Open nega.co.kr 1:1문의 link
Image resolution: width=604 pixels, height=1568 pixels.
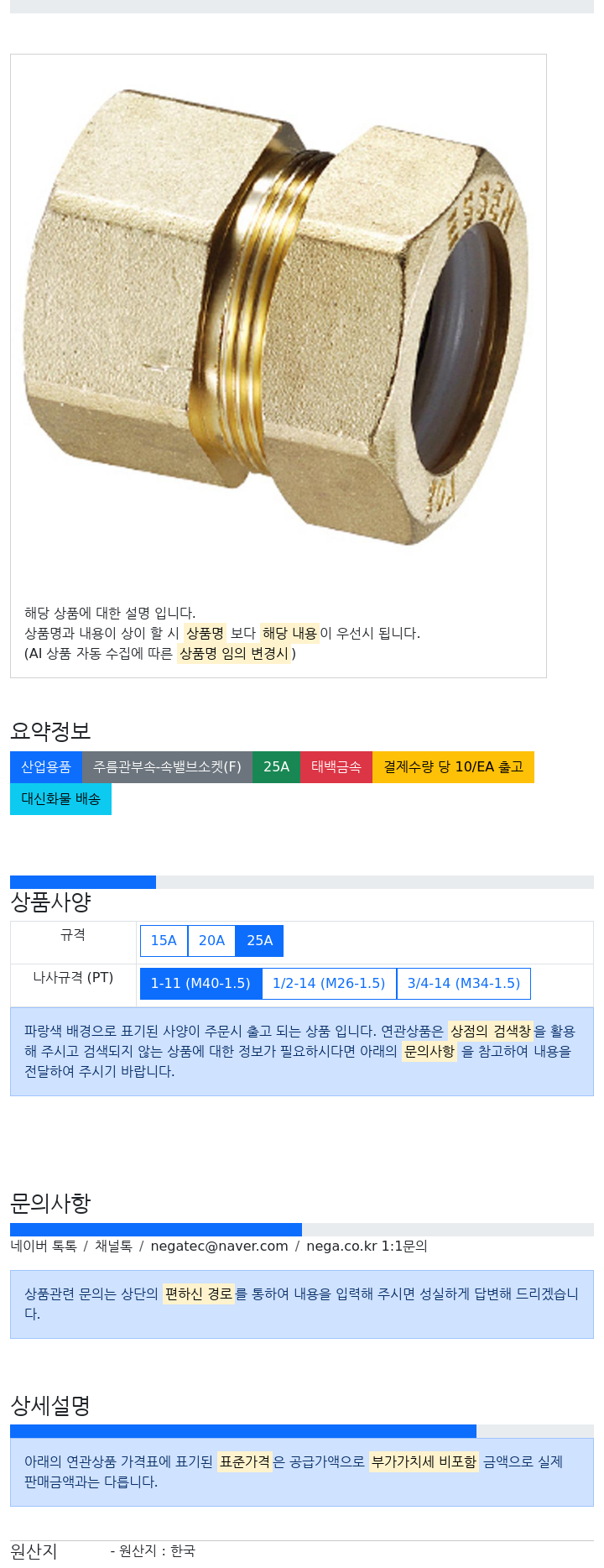click(367, 1246)
